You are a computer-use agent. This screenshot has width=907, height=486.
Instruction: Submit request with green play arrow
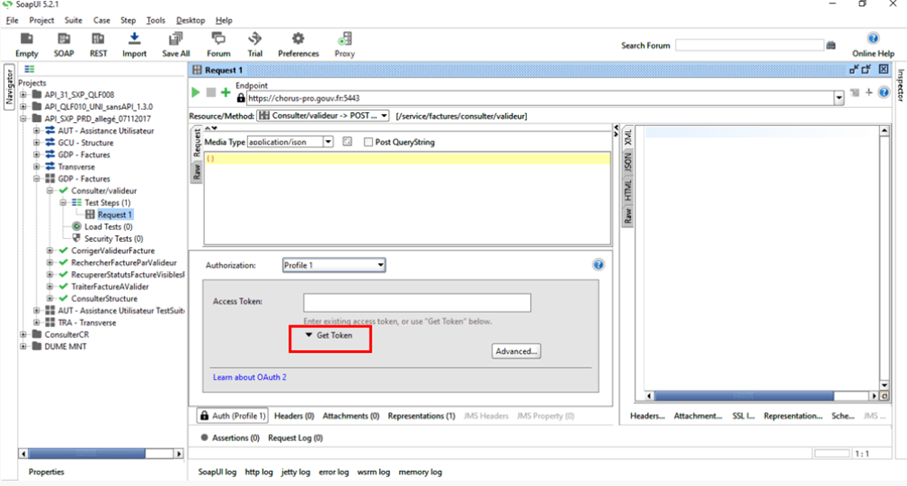coord(196,92)
